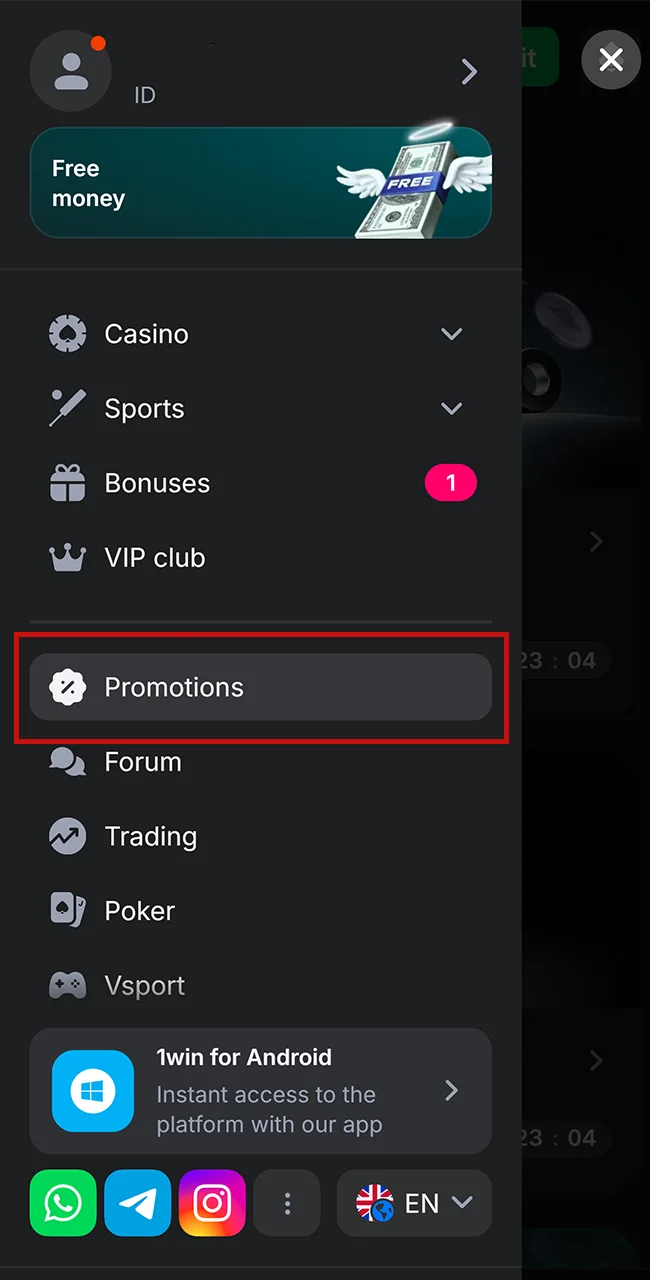
Task: Open WhatsApp contact icon
Action: click(63, 1203)
